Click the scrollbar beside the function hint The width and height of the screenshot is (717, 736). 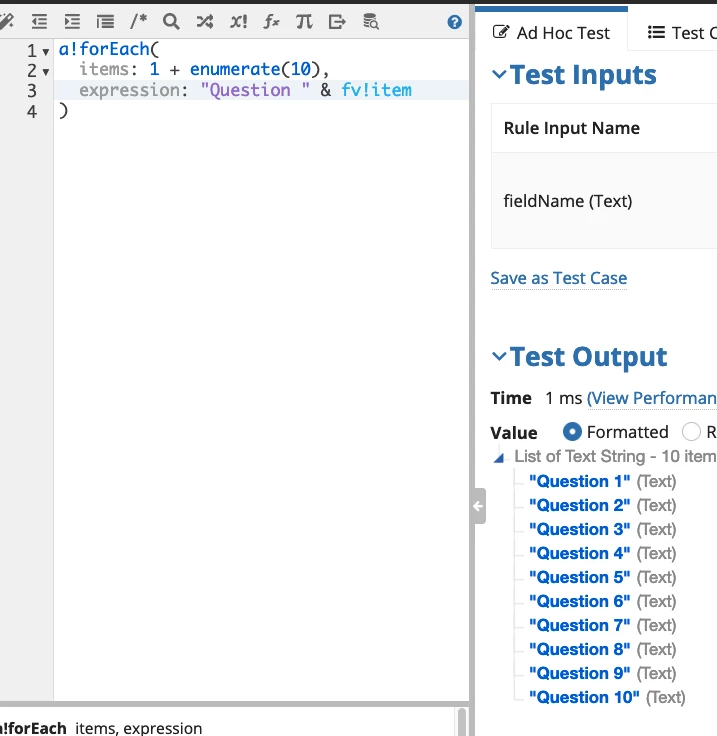462,722
